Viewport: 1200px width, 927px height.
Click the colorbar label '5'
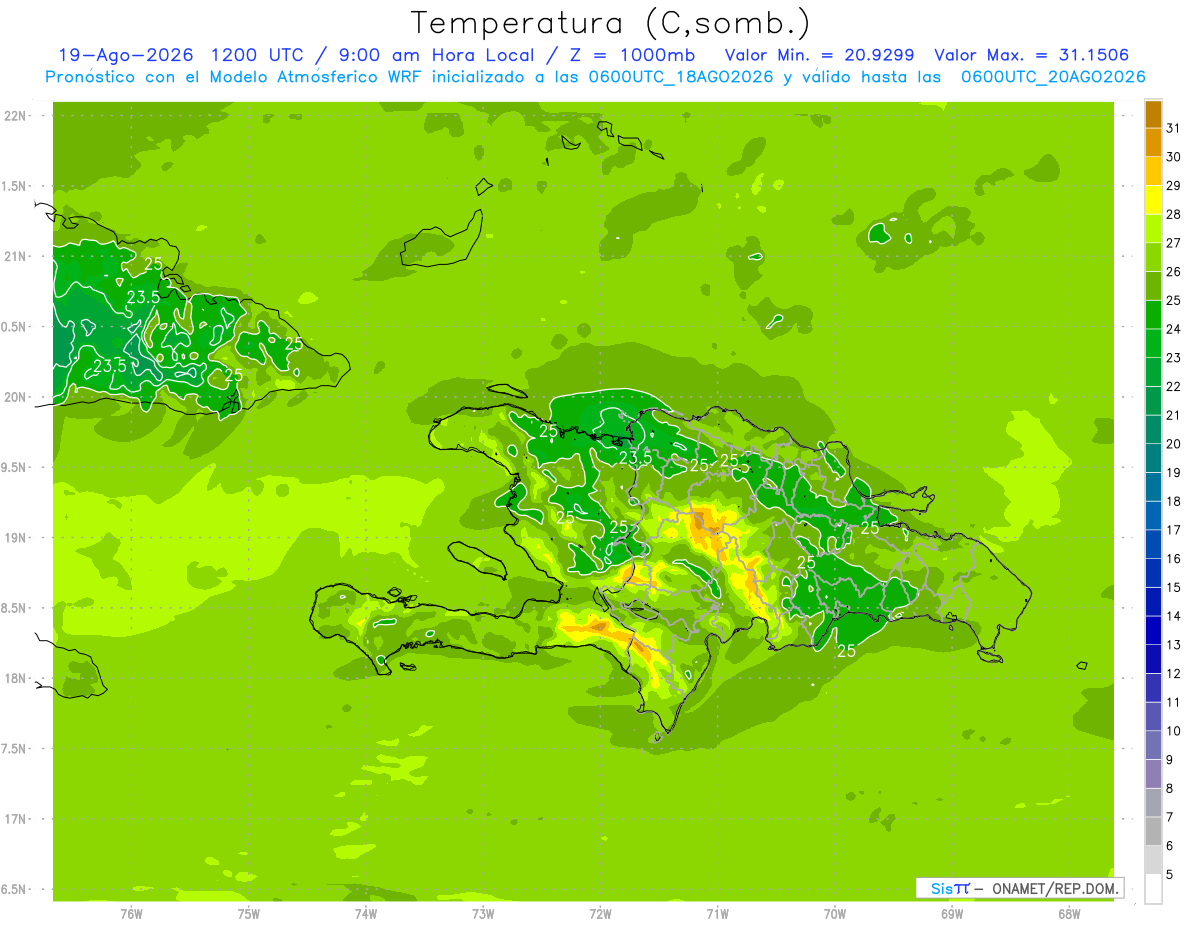[1170, 875]
